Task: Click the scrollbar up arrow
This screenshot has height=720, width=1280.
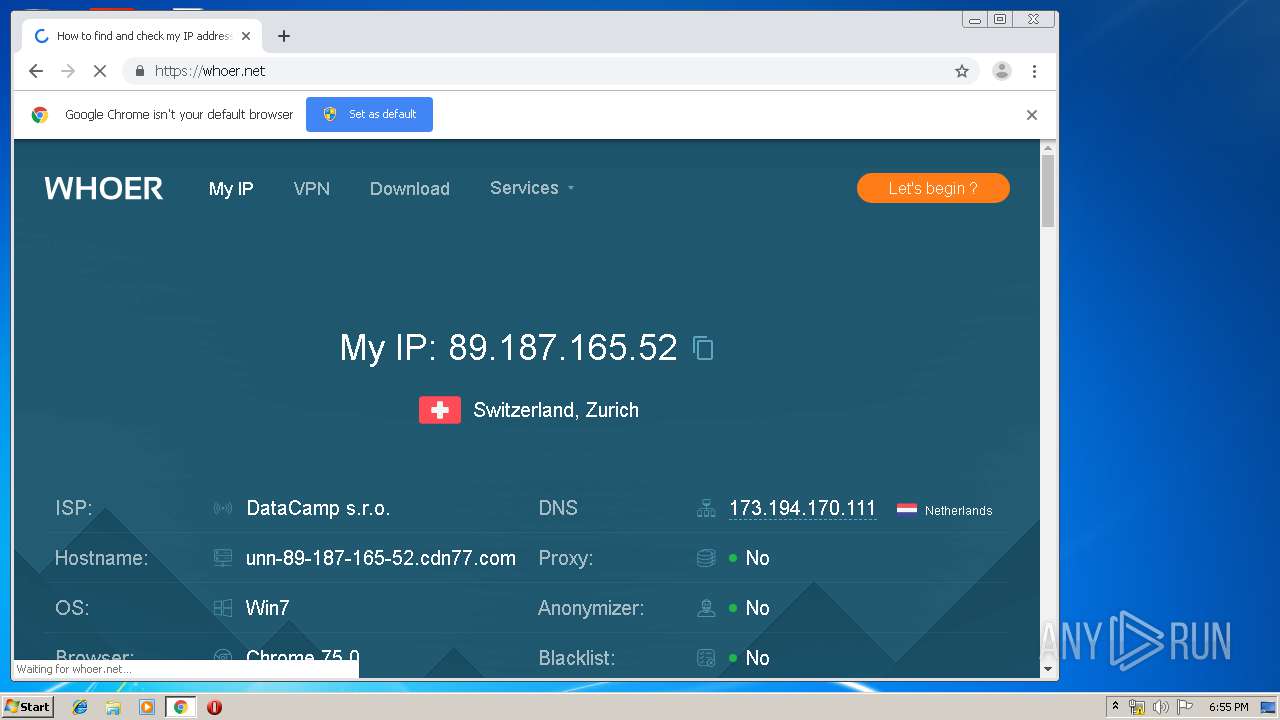Action: point(1048,149)
